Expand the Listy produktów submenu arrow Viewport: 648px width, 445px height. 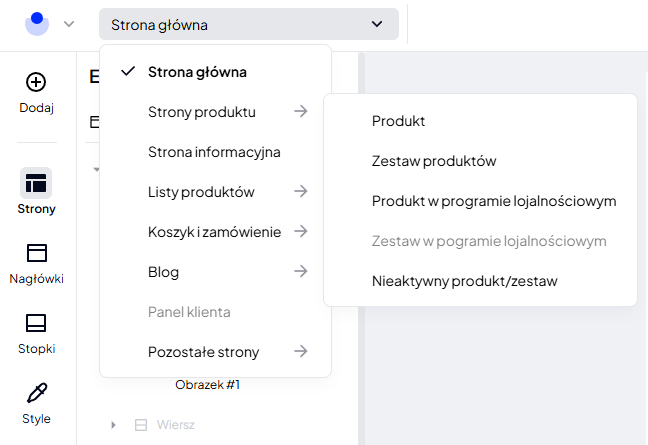pos(300,192)
